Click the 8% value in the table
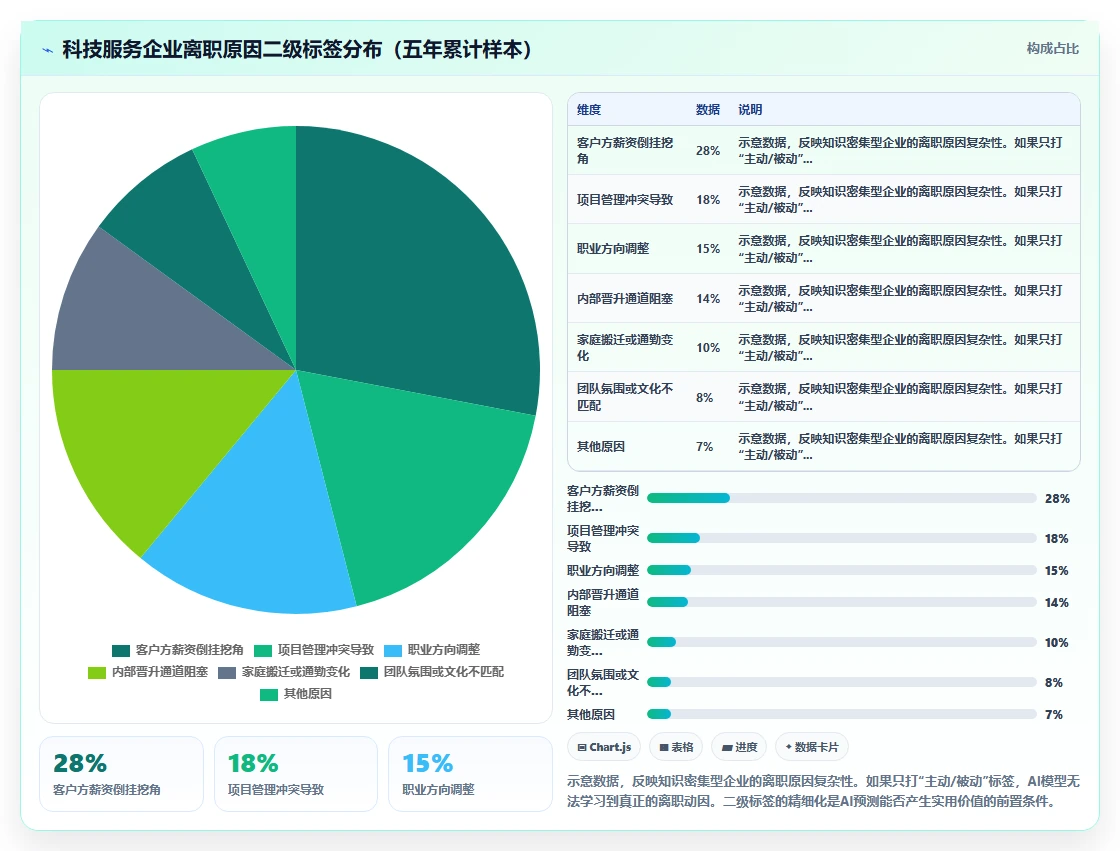The width and height of the screenshot is (1120, 851). (x=704, y=397)
